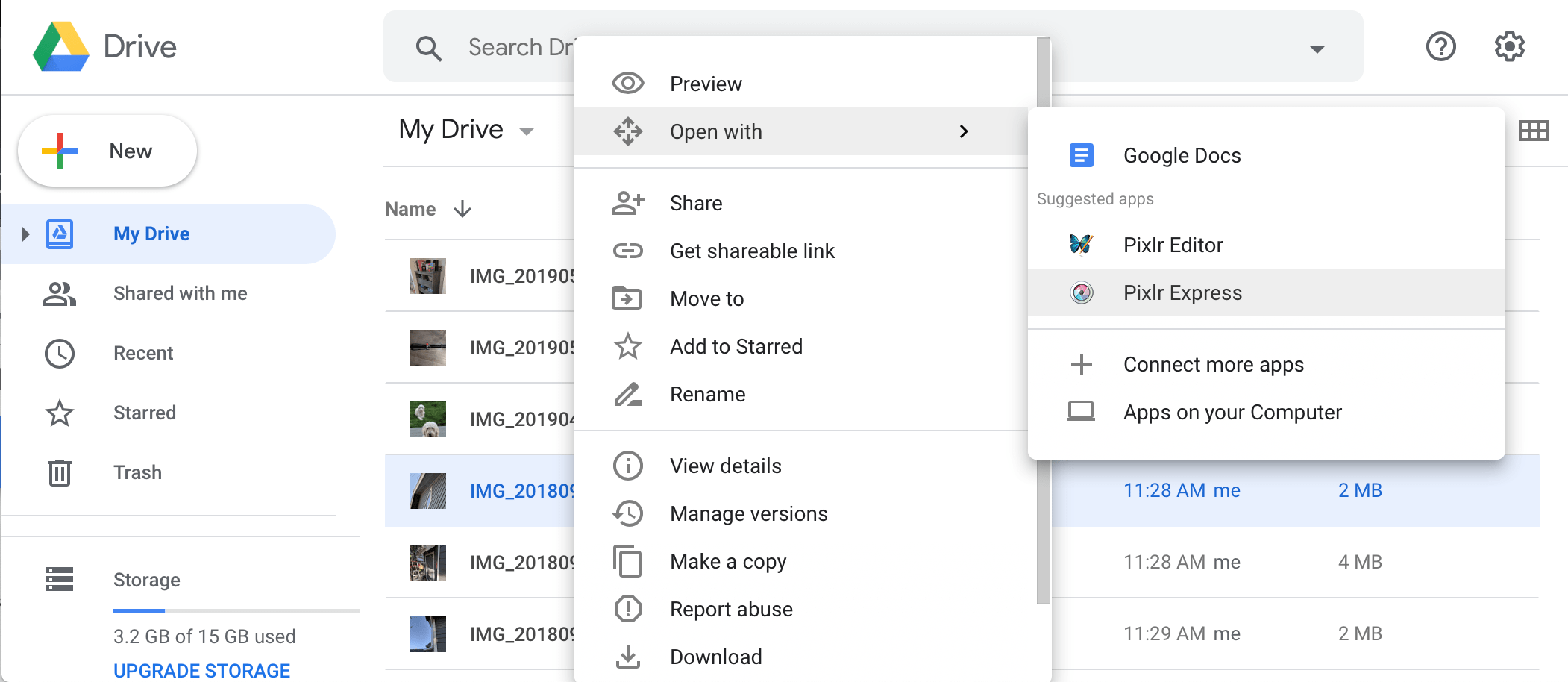The image size is (1568, 682).
Task: Choose Get shareable link from the menu
Action: pos(752,251)
